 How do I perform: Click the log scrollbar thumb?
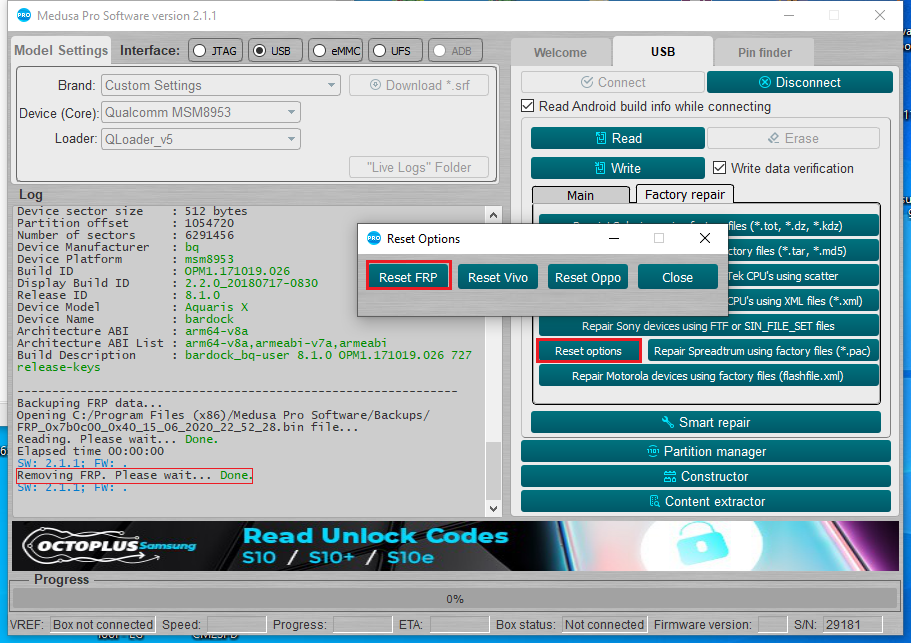(x=493, y=470)
